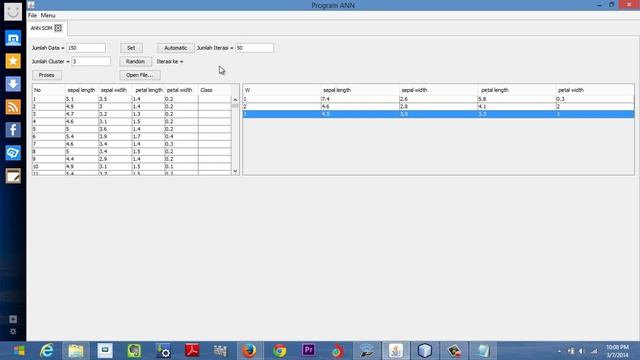Open the notepad icon in sidebar

click(x=13, y=176)
